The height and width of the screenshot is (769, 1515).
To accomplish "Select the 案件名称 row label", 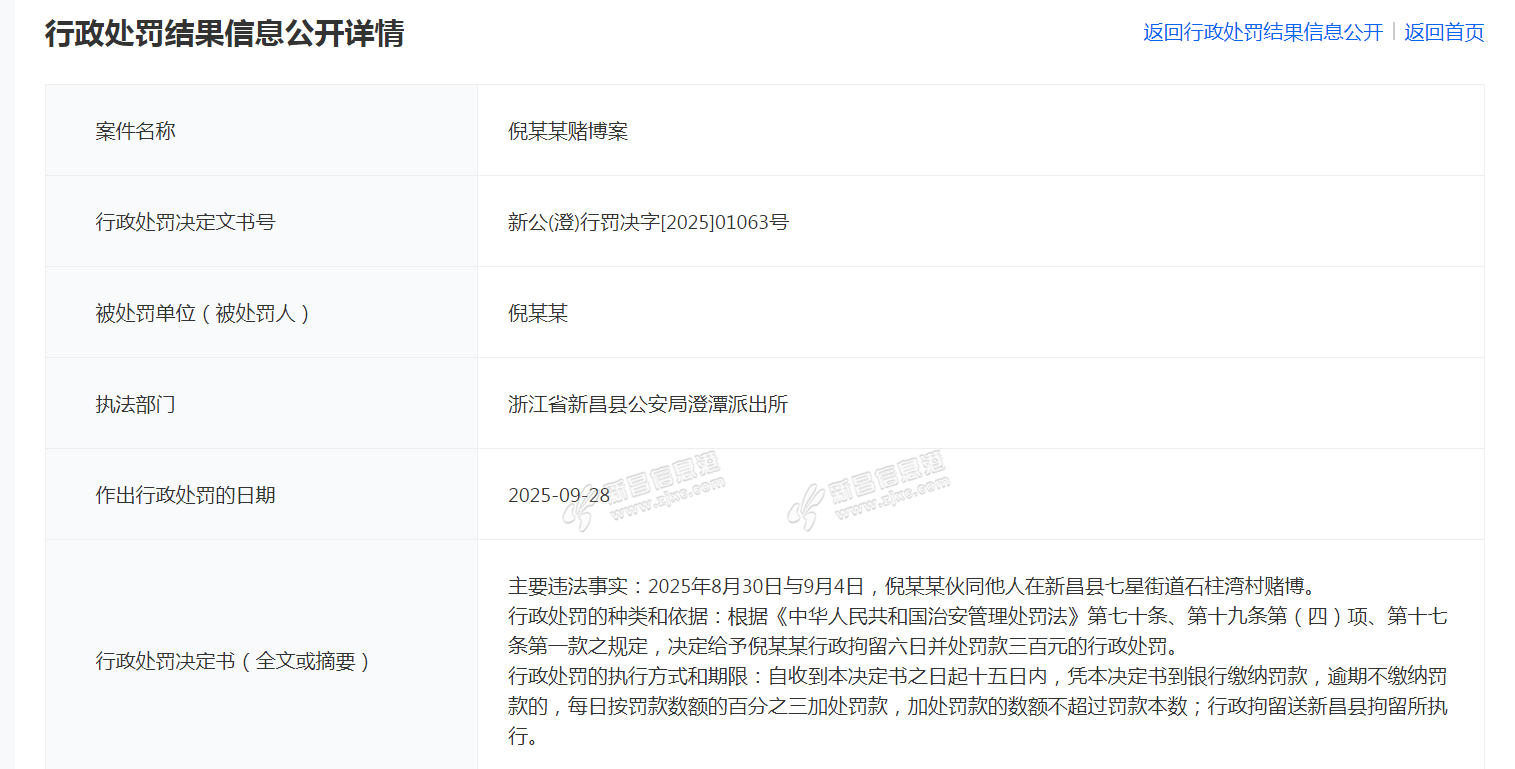I will 136,131.
